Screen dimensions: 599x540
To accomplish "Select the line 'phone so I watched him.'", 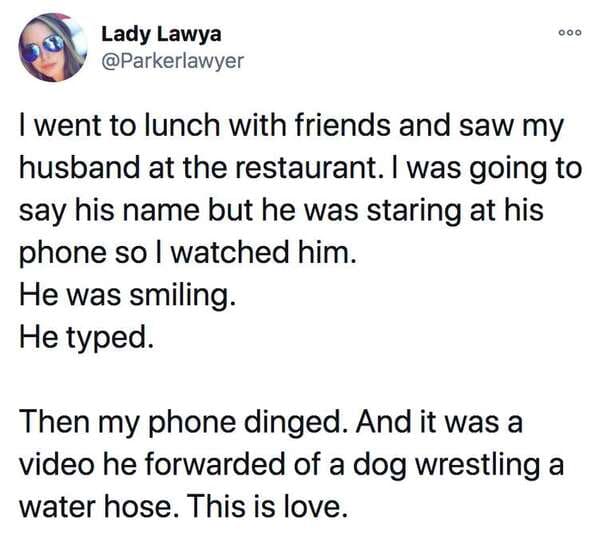I will 188,253.
